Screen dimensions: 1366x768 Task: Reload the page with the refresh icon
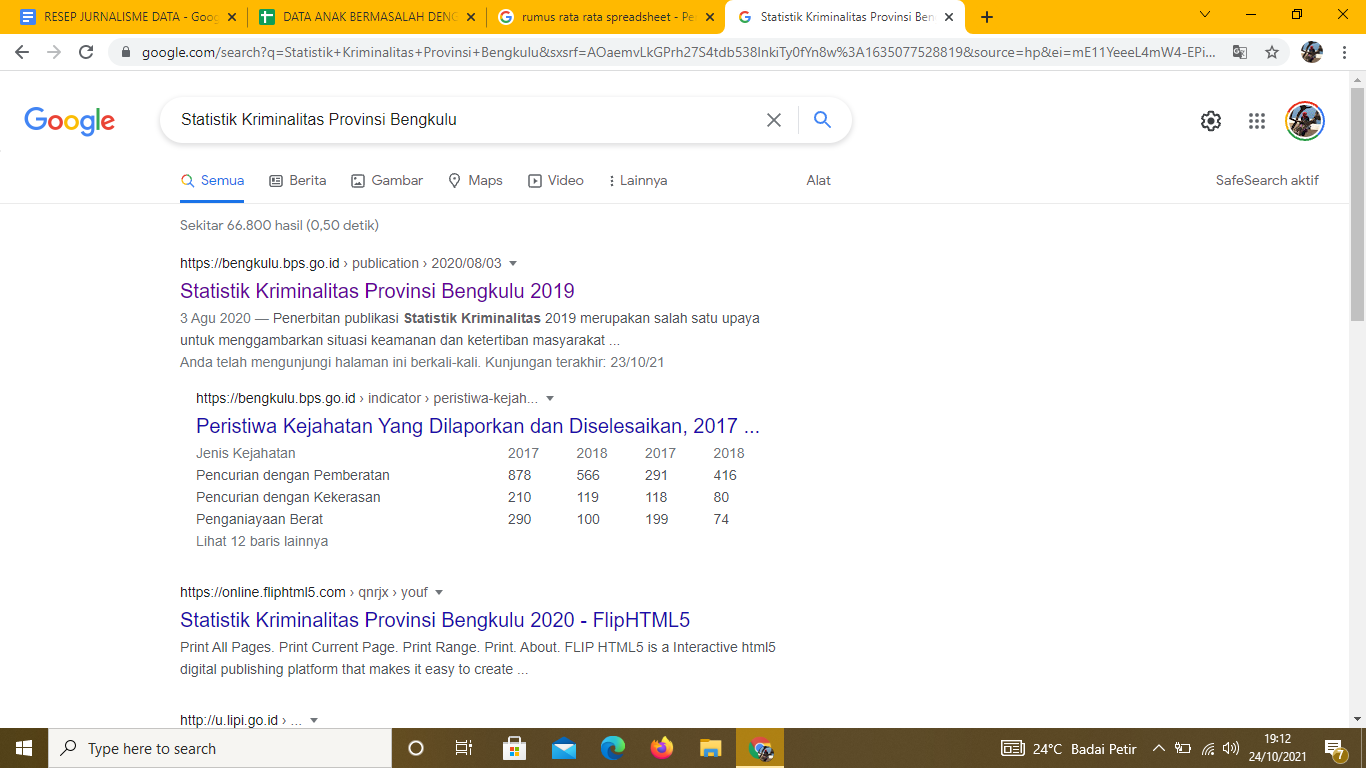click(x=86, y=53)
